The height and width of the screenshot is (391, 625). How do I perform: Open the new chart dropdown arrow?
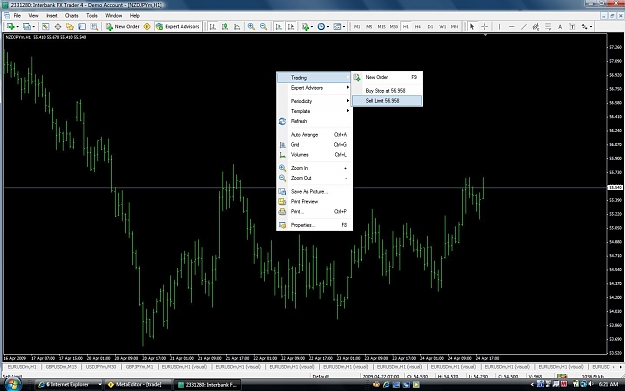coord(18,27)
